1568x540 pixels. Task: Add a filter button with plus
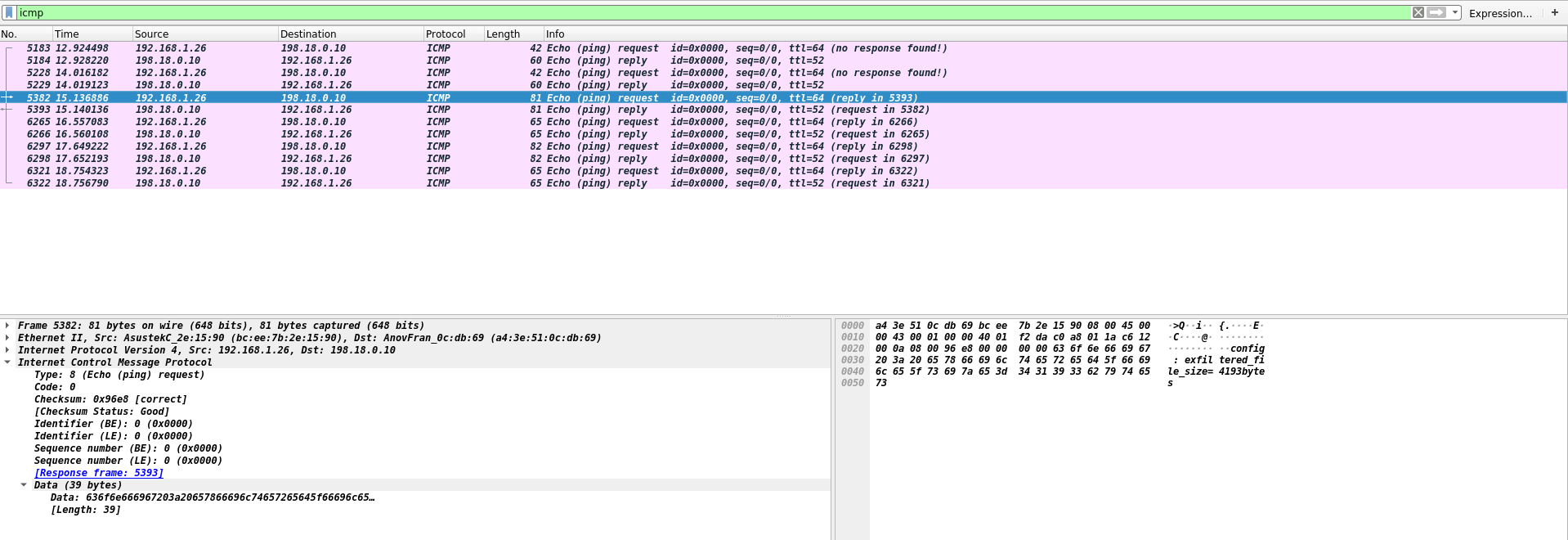coord(1555,12)
